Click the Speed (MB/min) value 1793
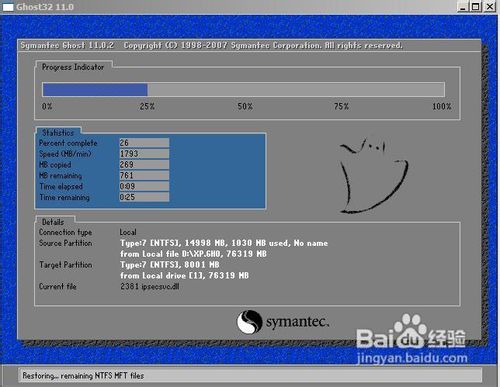This screenshot has height=387, width=500. pyautogui.click(x=144, y=154)
